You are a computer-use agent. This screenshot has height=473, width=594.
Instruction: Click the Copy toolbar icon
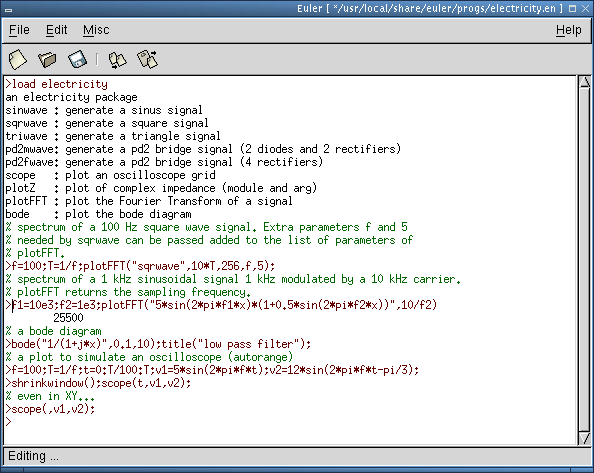tap(117, 60)
